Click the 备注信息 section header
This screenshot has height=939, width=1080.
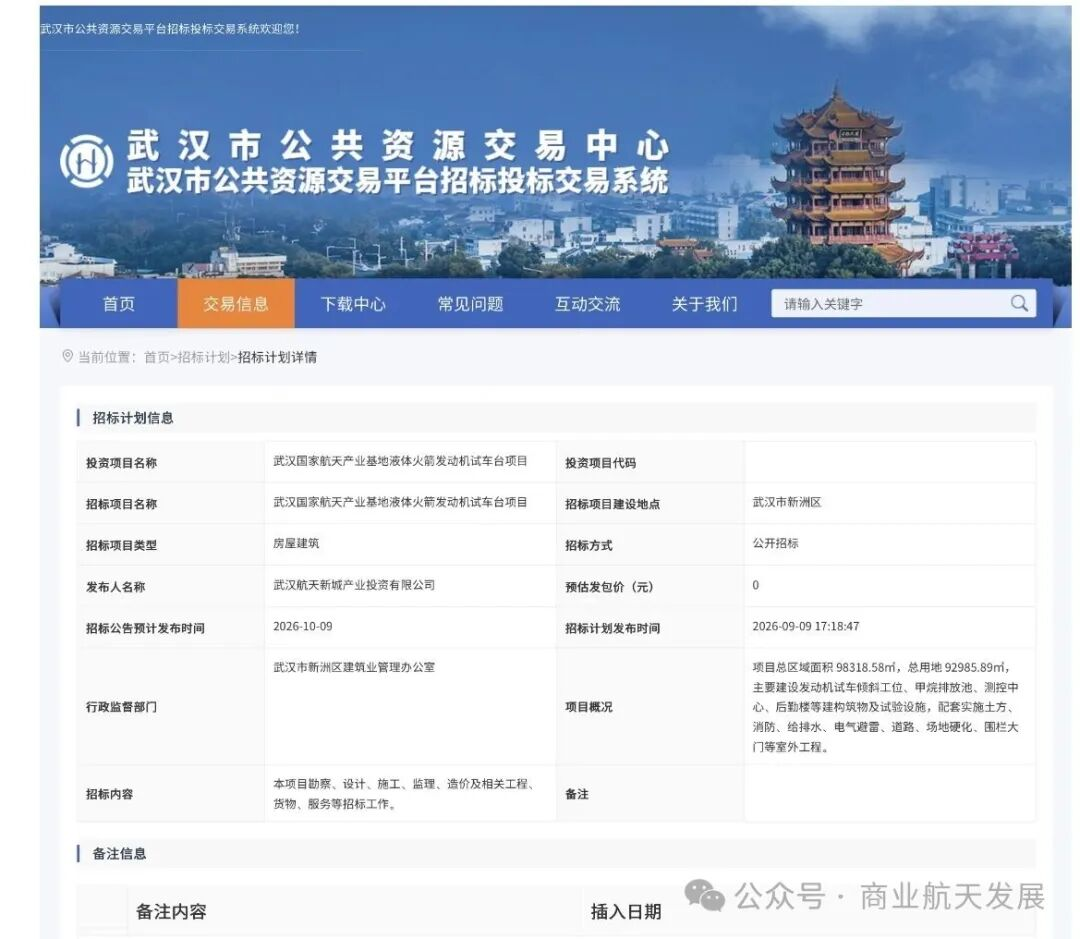click(119, 854)
